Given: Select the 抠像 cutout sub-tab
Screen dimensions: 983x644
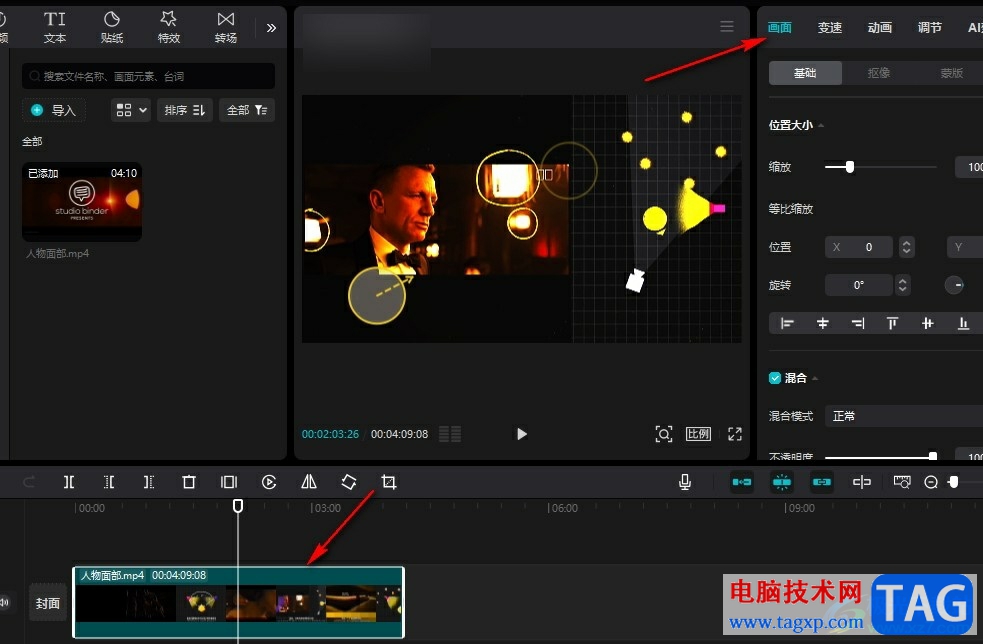Looking at the screenshot, I should point(878,73).
